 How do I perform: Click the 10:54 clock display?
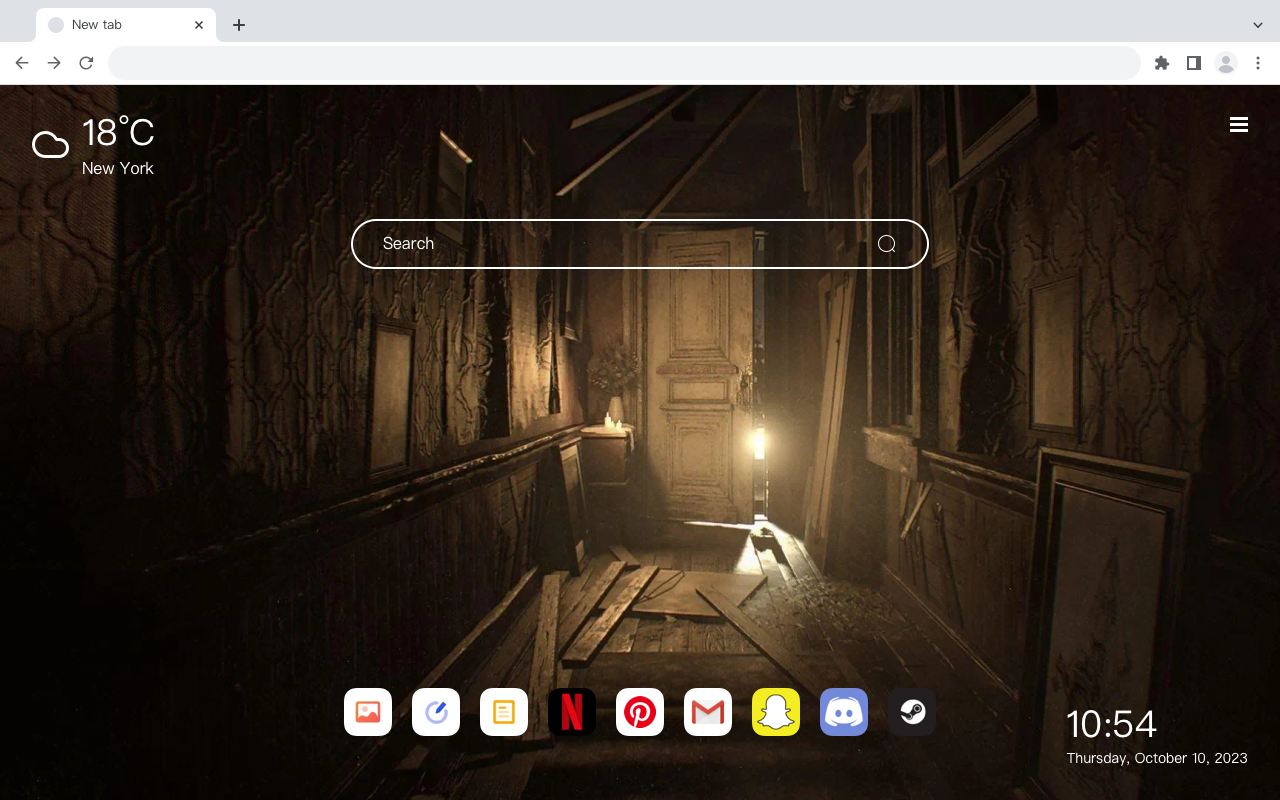tap(1111, 724)
